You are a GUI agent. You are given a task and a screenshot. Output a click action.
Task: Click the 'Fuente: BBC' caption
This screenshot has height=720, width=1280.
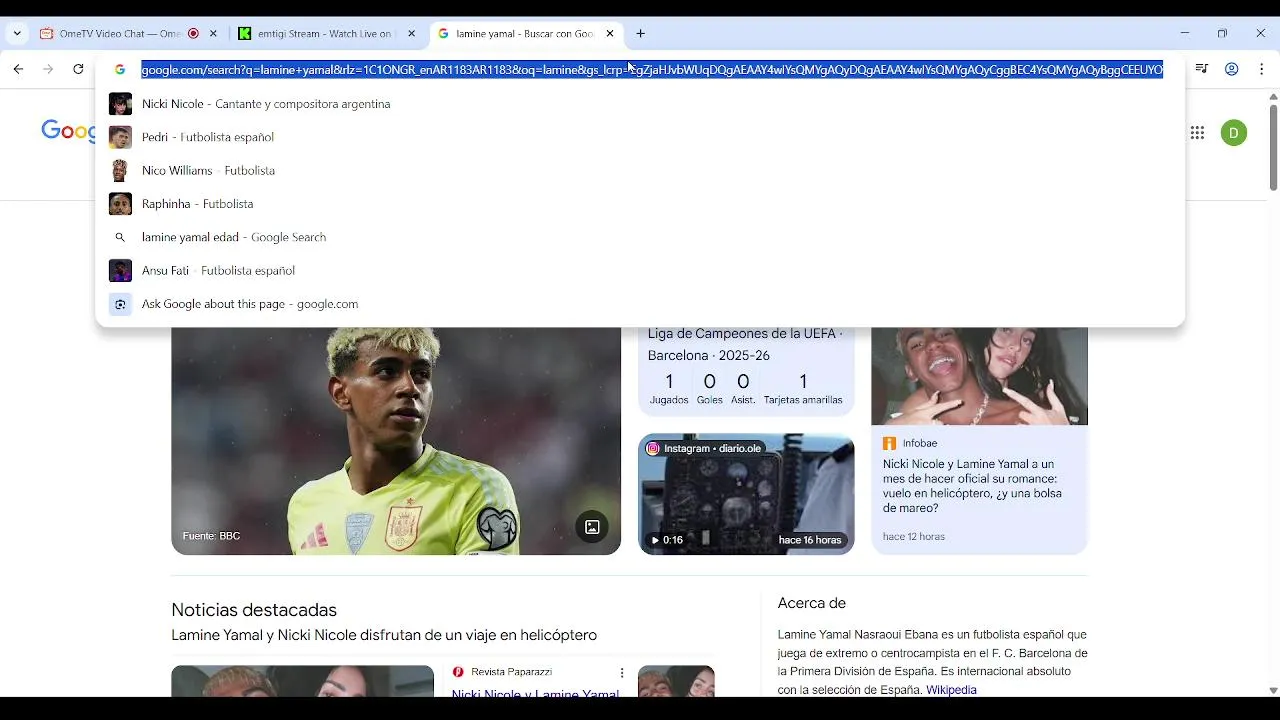pos(211,536)
